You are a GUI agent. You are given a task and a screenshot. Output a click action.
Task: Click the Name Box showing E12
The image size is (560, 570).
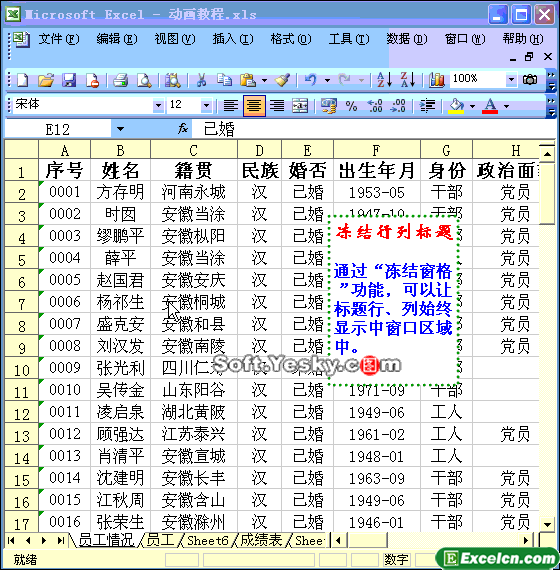[57, 129]
